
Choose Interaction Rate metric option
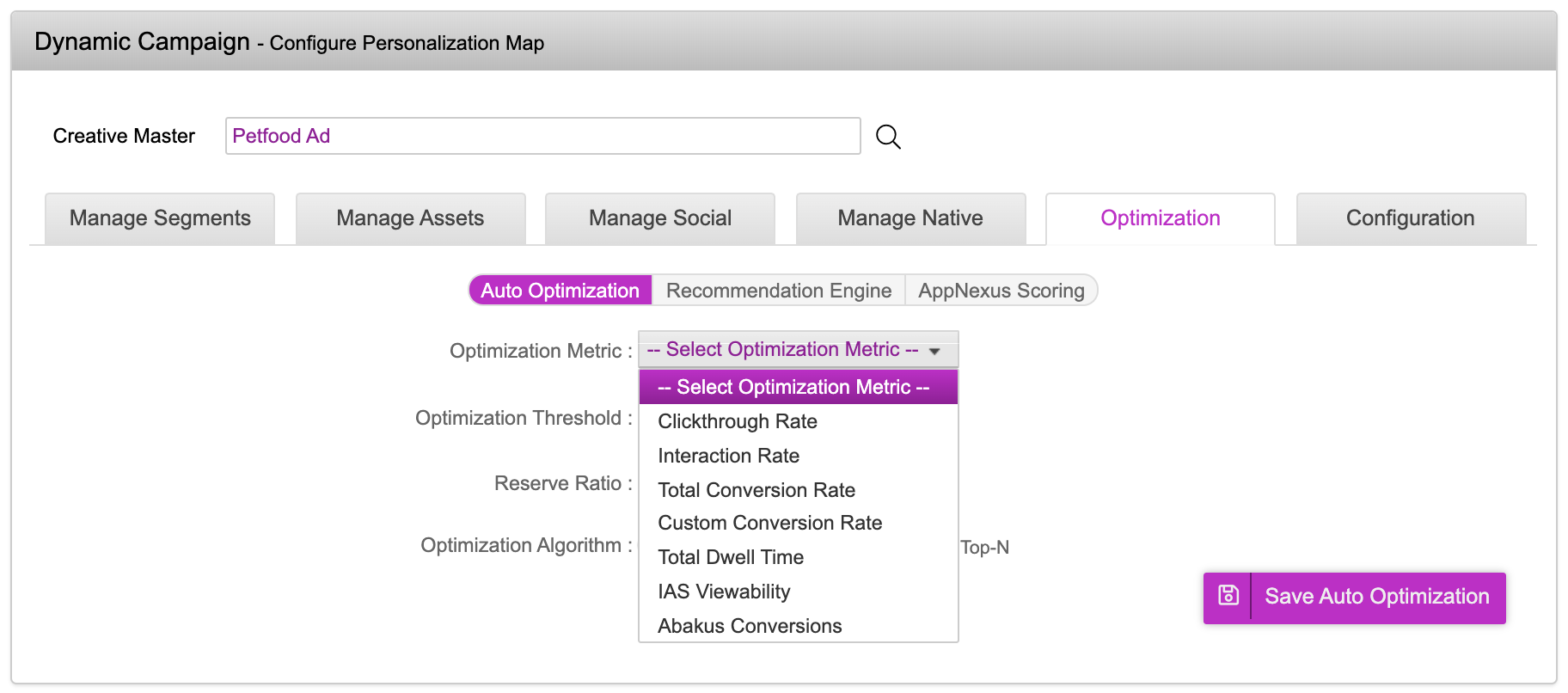pyautogui.click(x=728, y=456)
